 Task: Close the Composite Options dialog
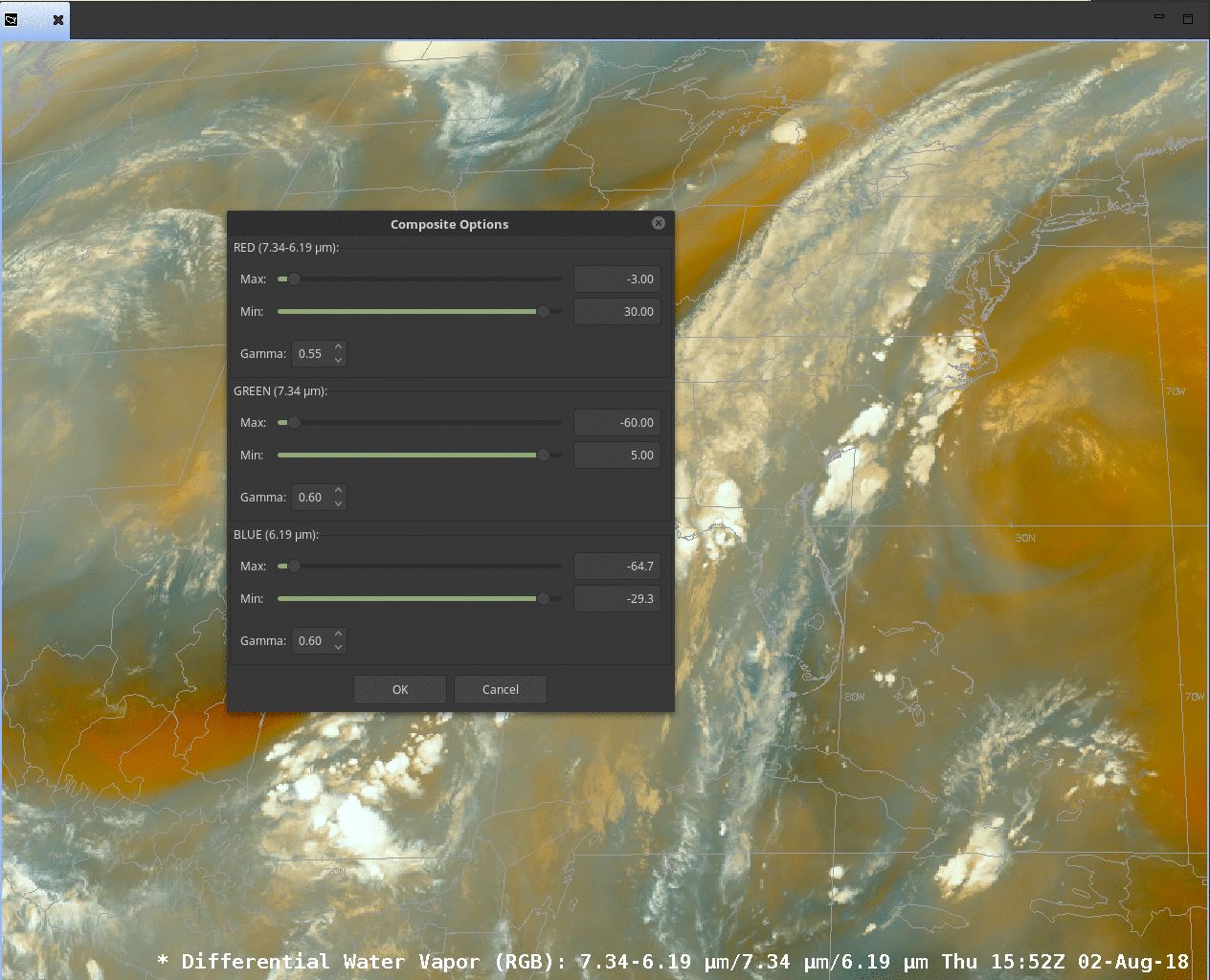click(659, 223)
